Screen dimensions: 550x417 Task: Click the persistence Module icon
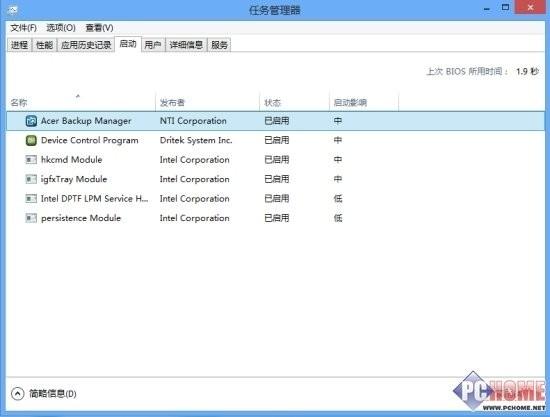coord(31,218)
